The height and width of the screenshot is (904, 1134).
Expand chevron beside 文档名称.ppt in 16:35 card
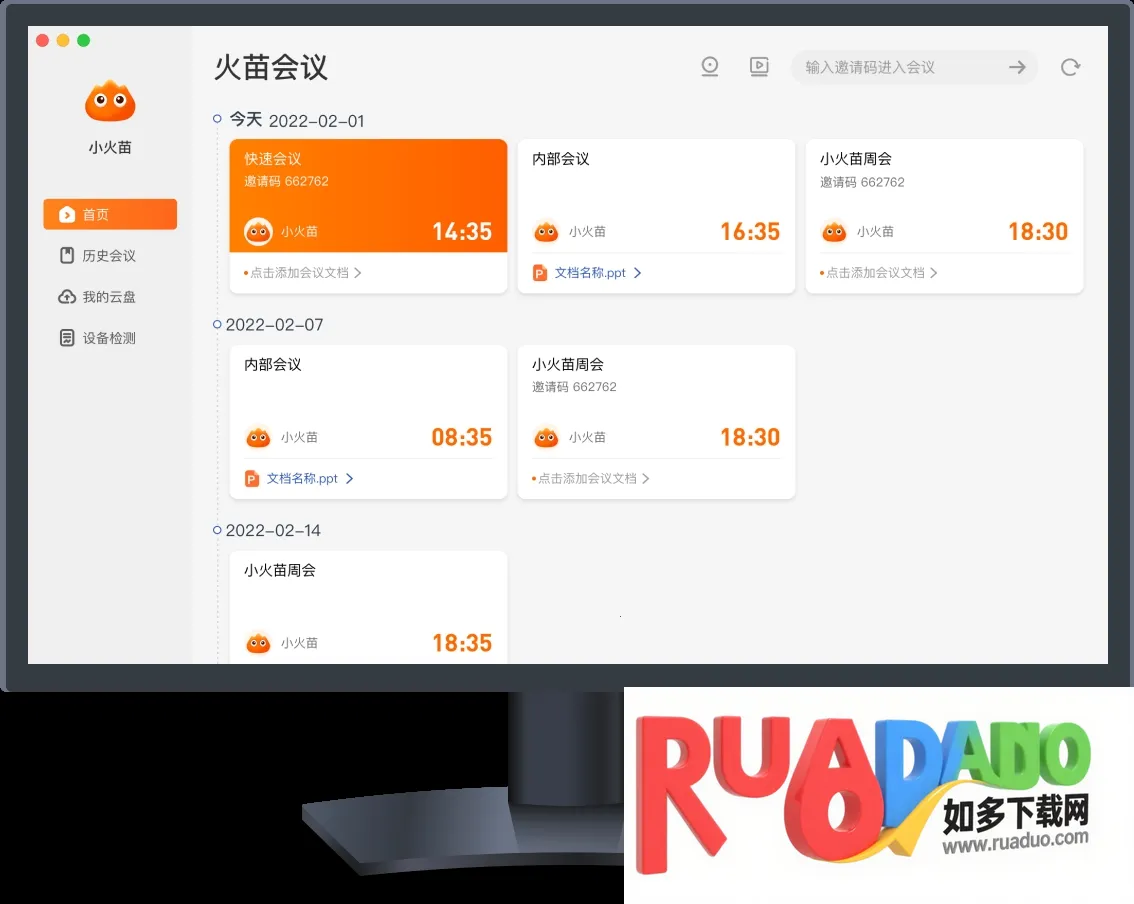click(x=638, y=273)
